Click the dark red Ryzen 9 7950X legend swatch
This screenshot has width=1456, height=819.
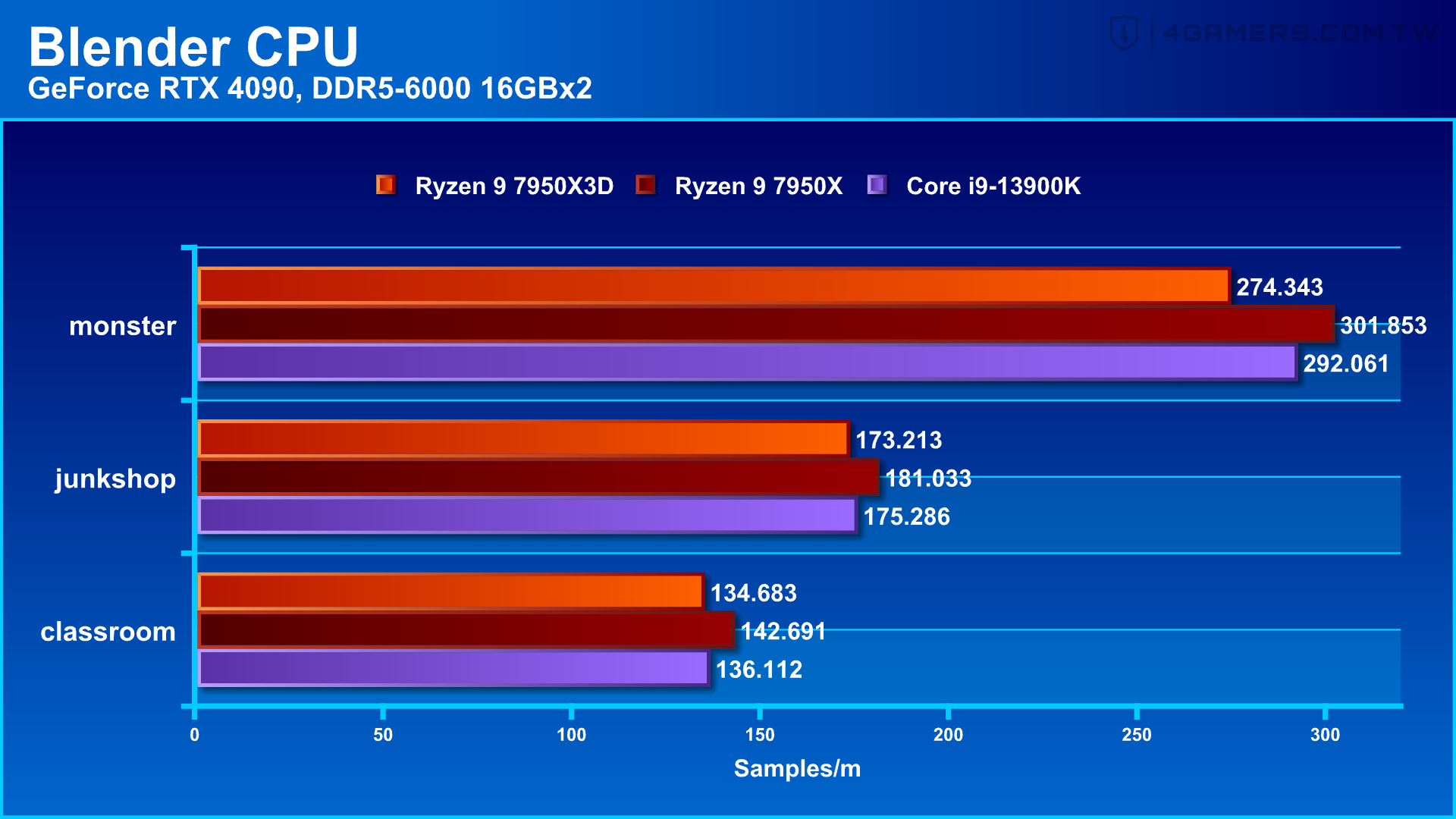pos(645,184)
